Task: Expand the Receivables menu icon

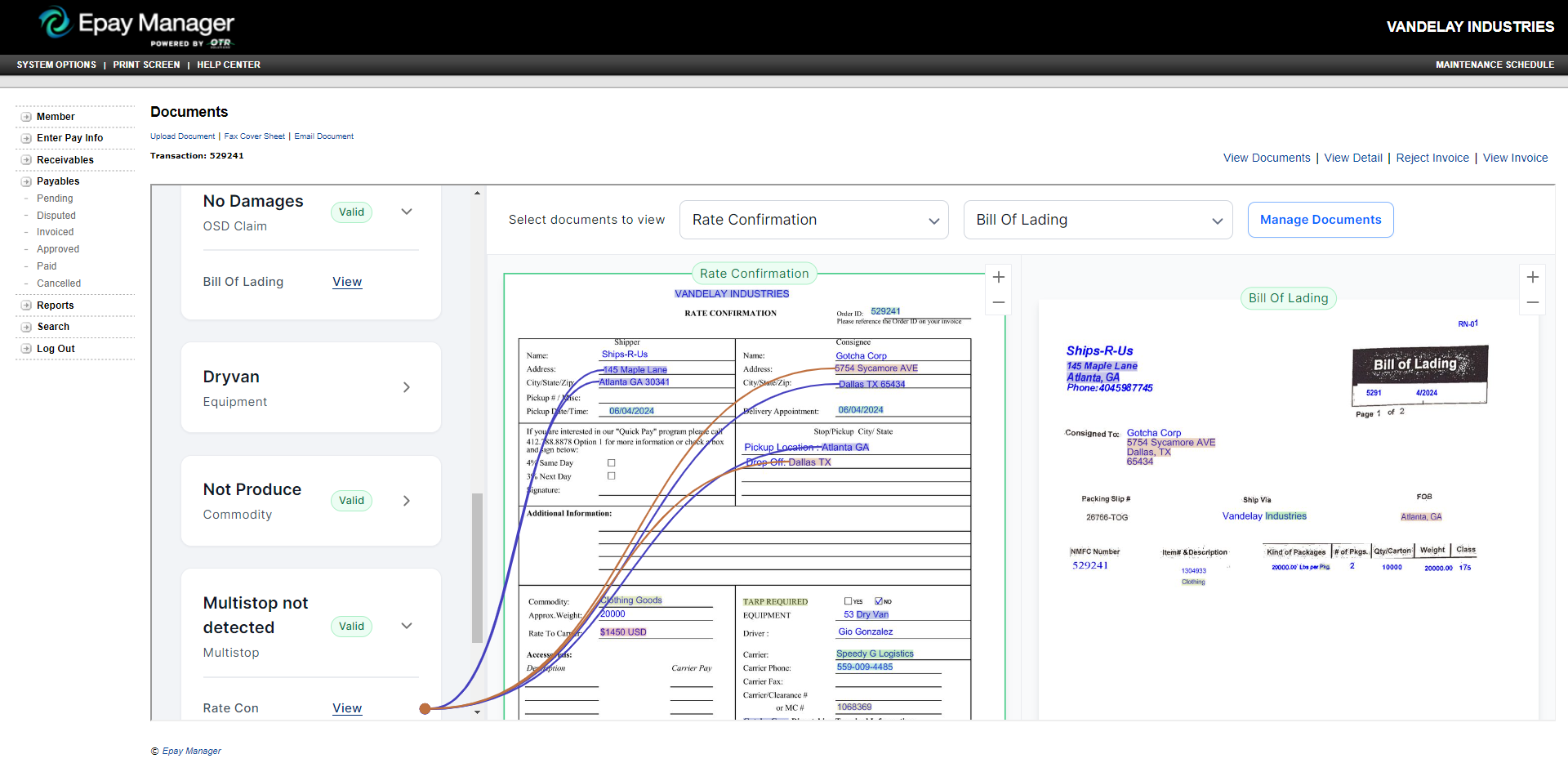Action: [26, 160]
